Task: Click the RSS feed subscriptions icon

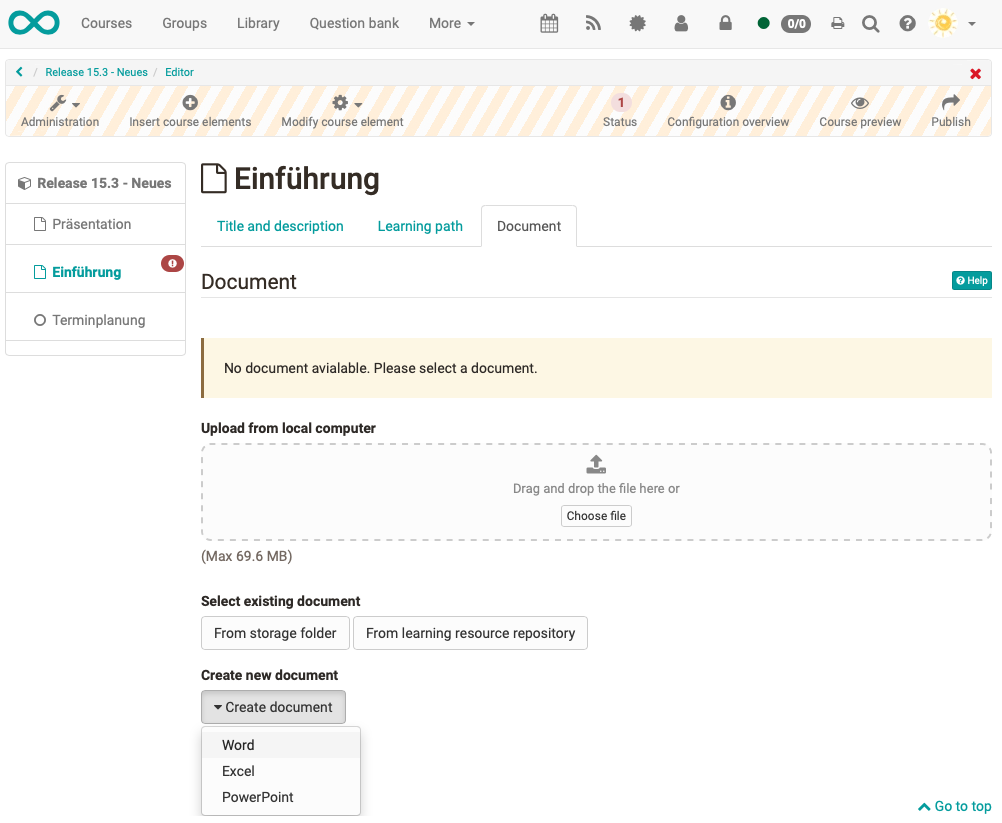Action: point(593,23)
